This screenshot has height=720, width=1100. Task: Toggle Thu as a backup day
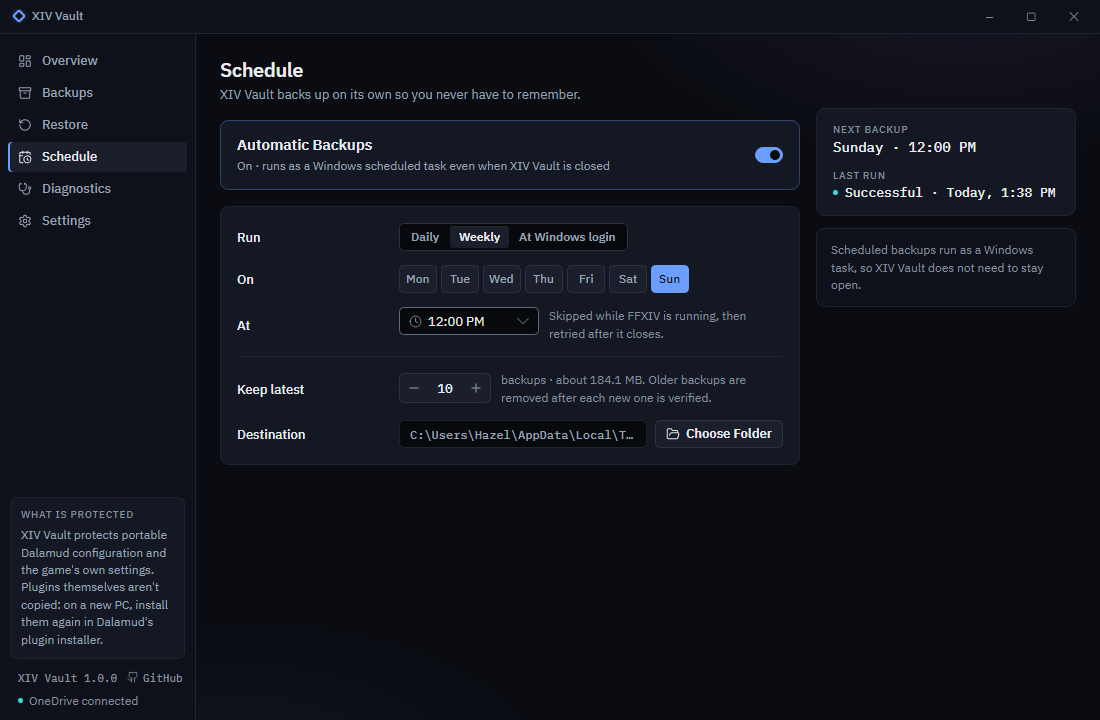point(544,279)
